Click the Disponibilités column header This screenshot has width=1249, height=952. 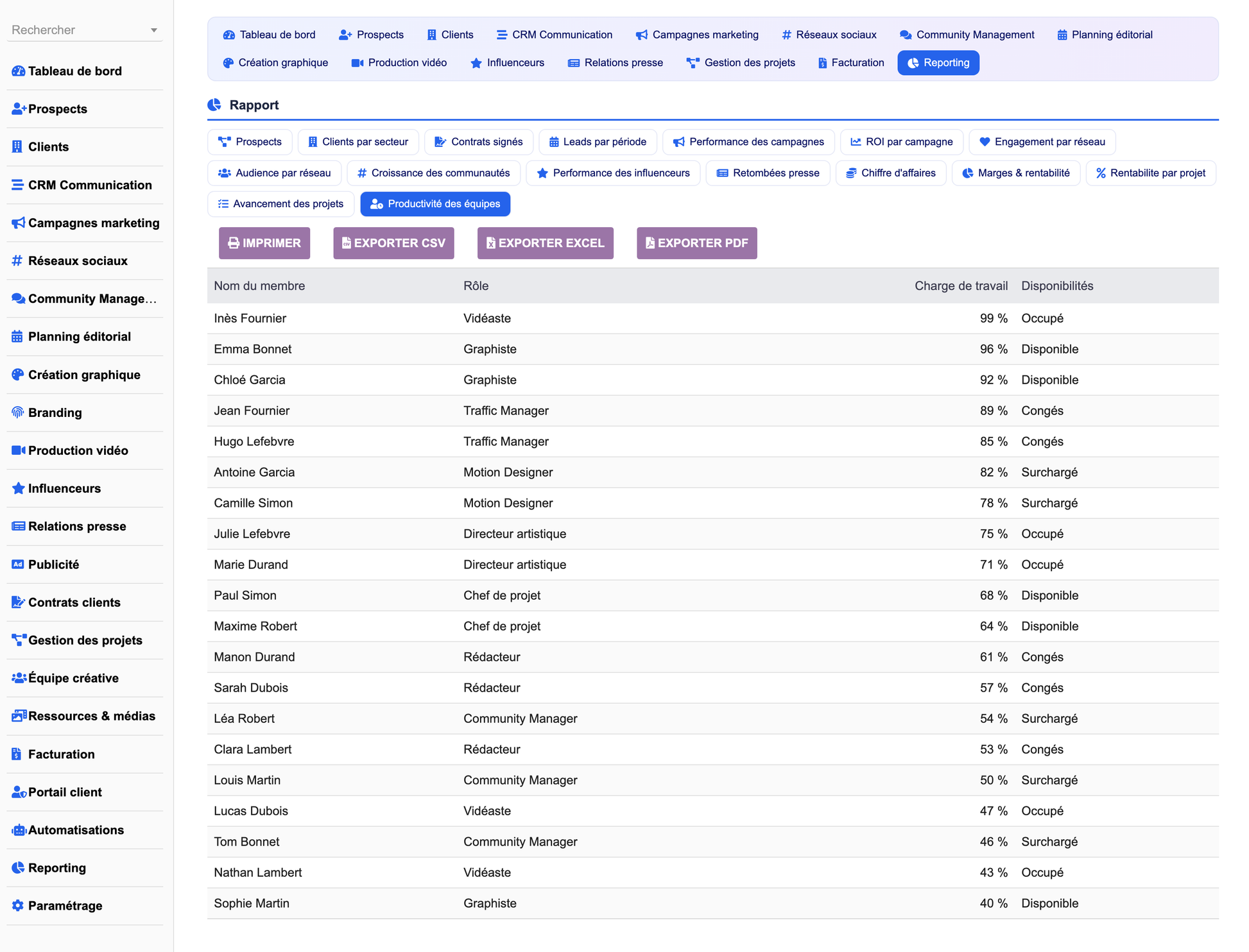click(1057, 286)
